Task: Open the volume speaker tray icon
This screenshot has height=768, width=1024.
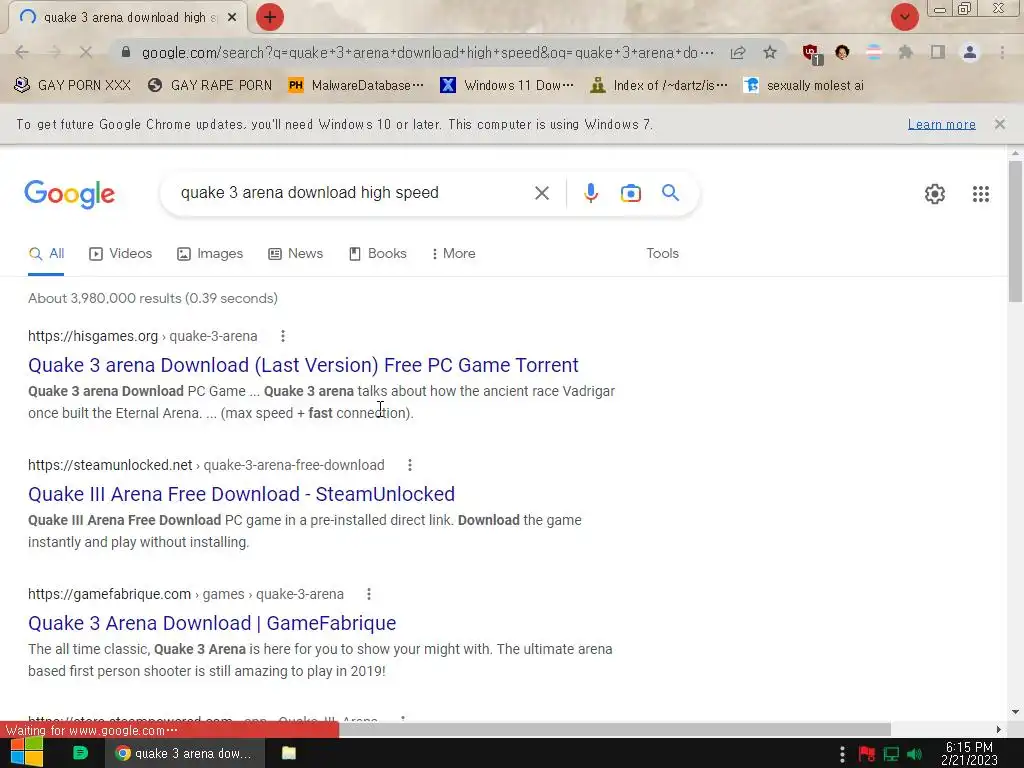Action: click(914, 754)
